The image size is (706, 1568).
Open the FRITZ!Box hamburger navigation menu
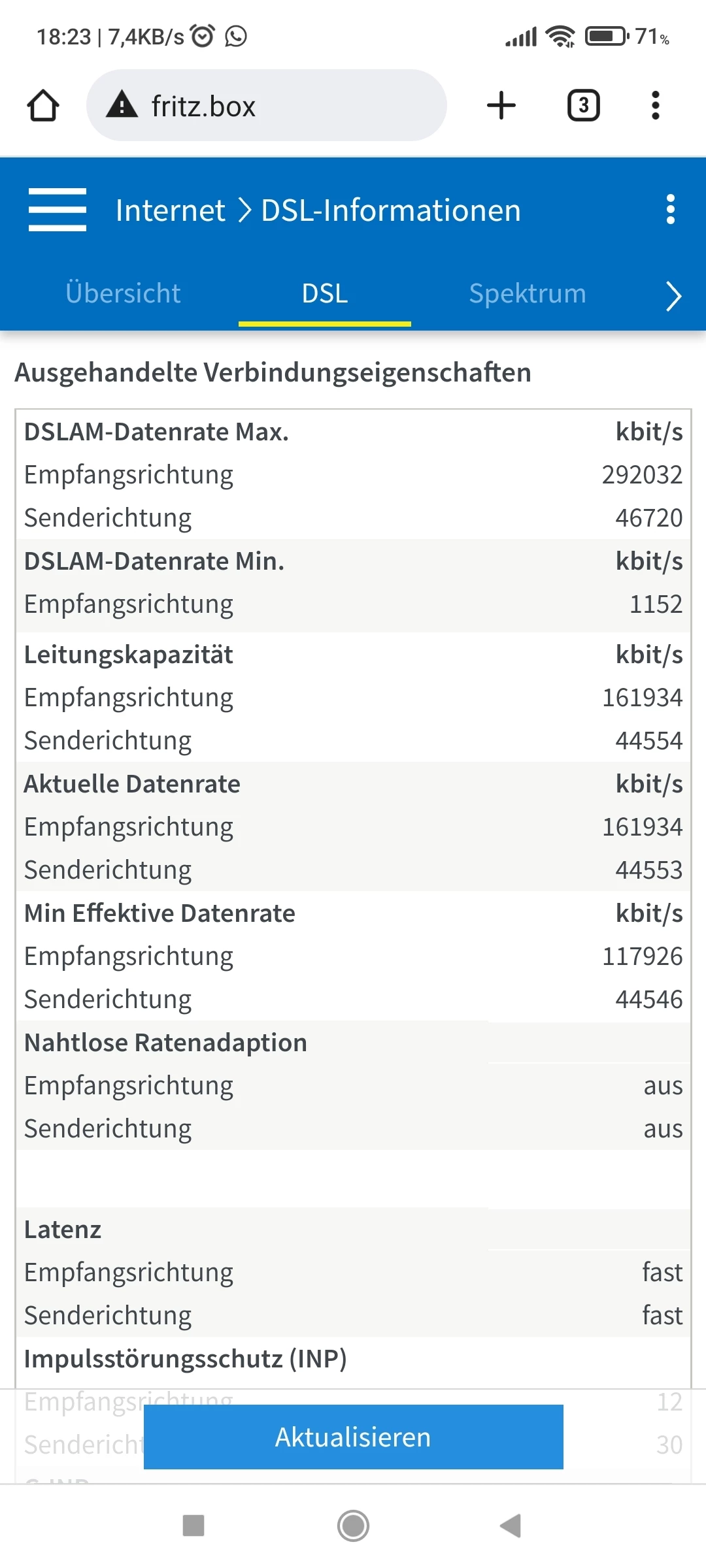point(58,210)
